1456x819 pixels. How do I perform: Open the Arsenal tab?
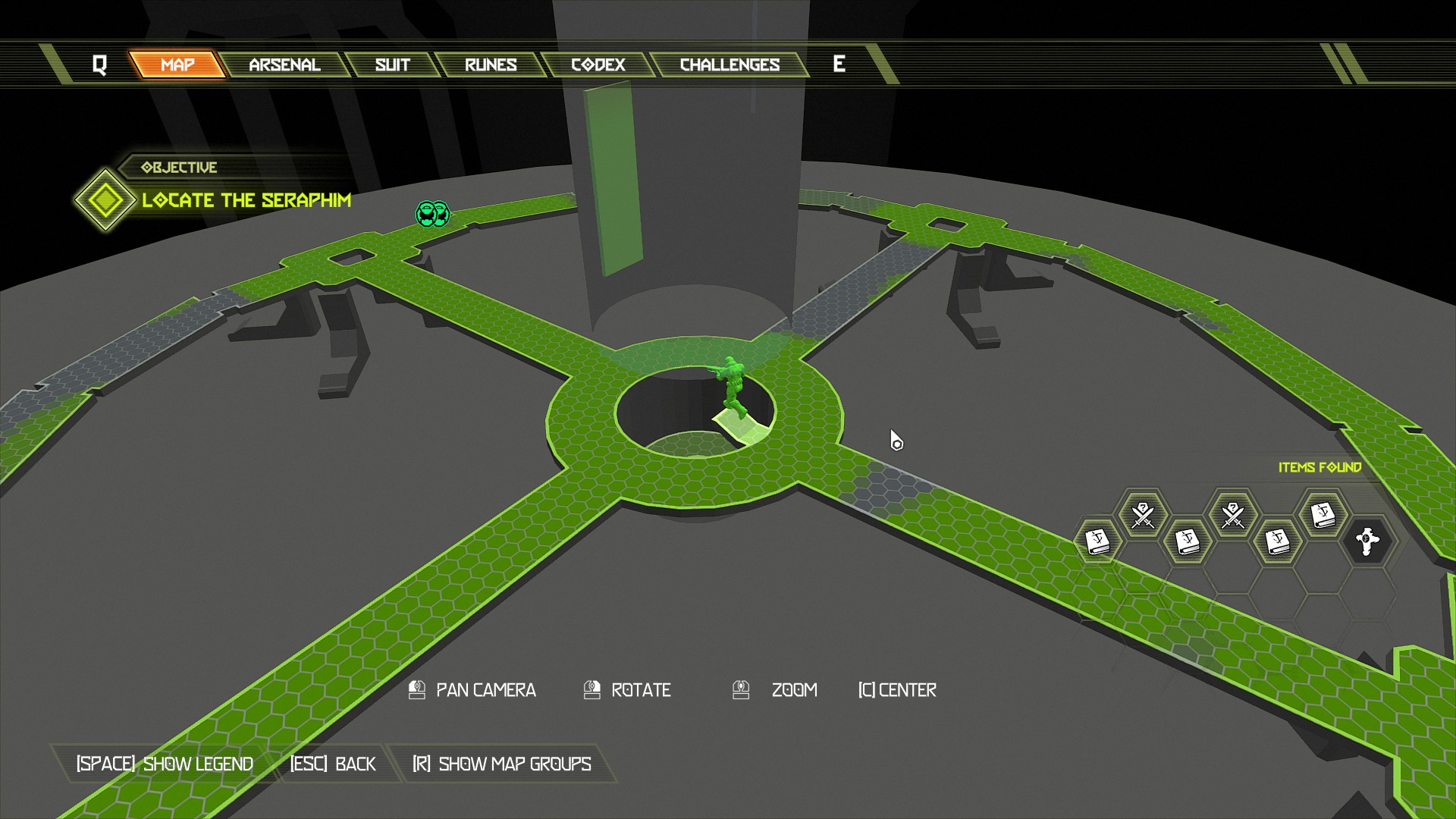[284, 65]
